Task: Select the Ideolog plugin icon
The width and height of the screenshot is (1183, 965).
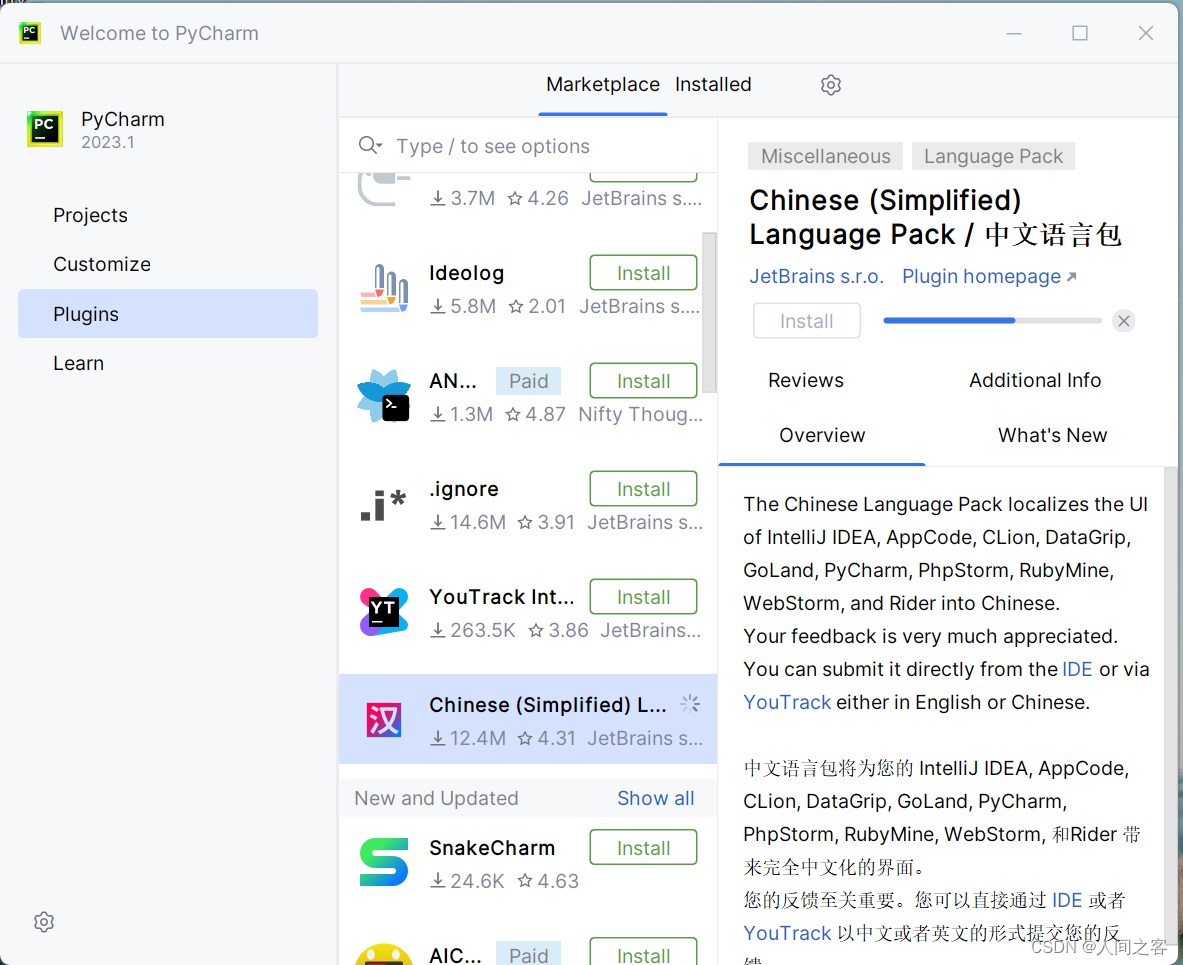Action: [384, 288]
